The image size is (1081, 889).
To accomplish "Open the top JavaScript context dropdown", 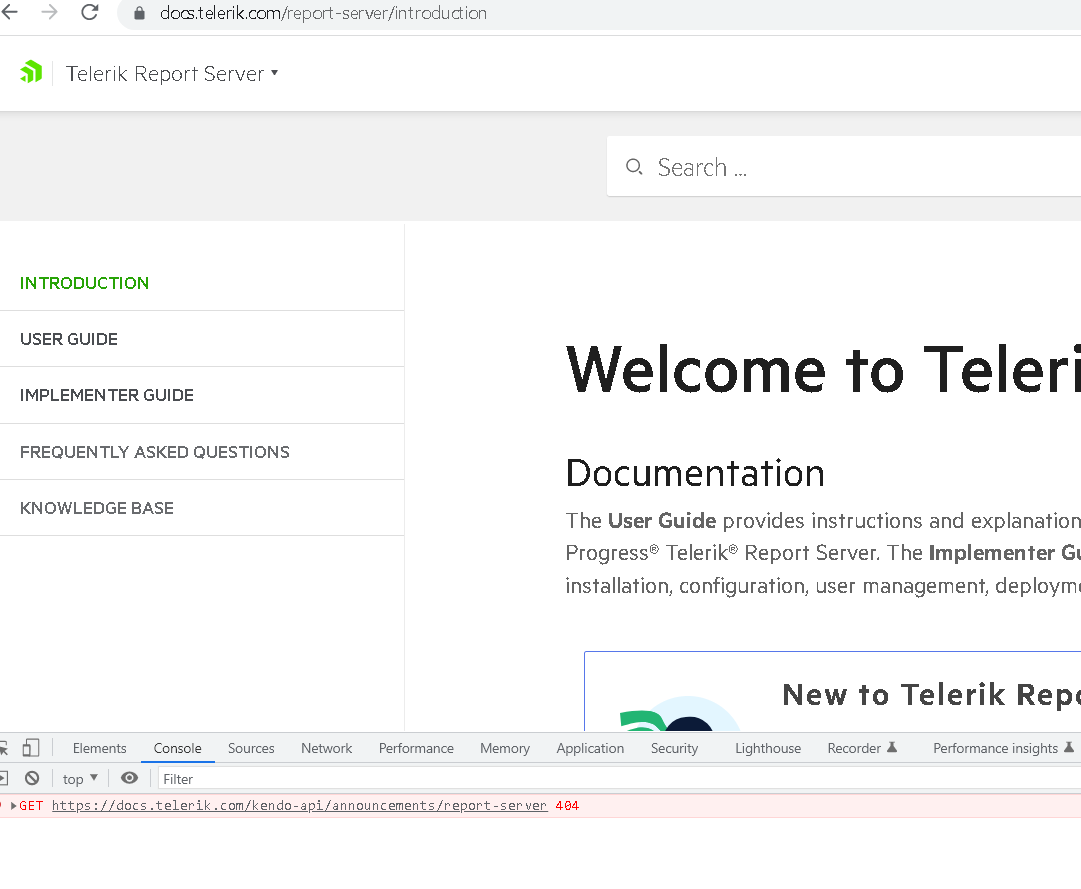I will (x=80, y=779).
